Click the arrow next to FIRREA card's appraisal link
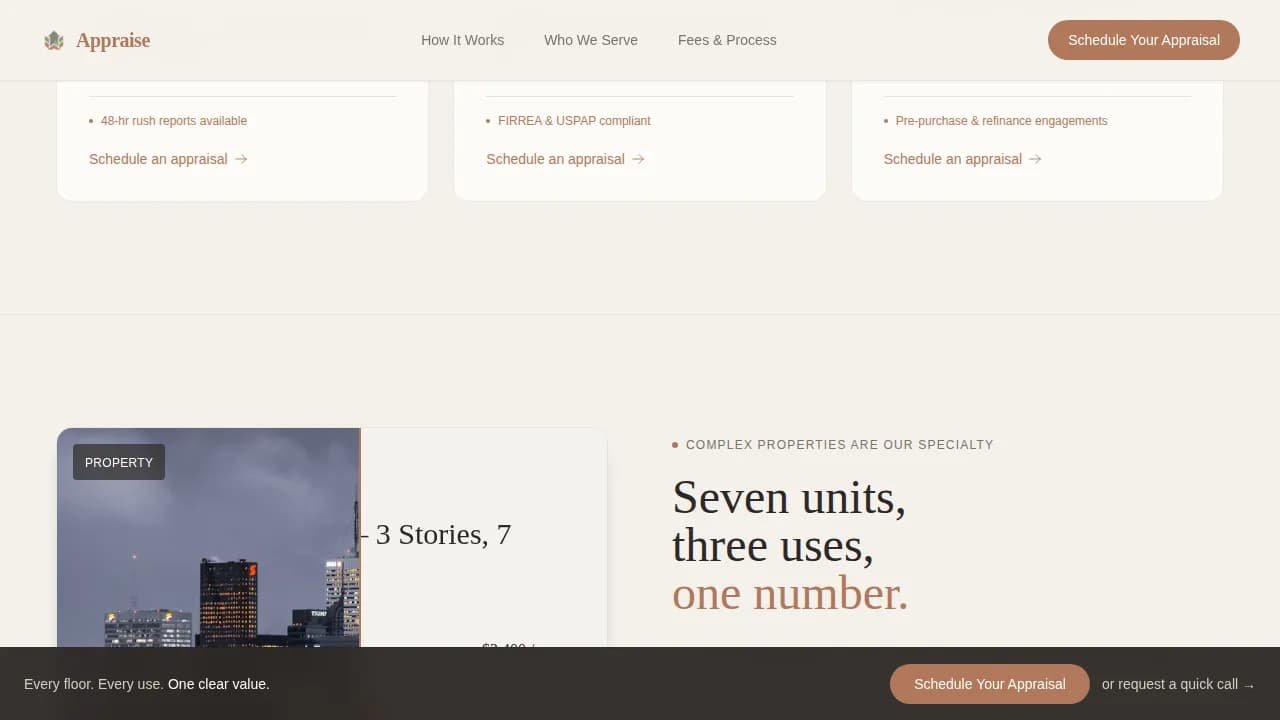 click(638, 159)
